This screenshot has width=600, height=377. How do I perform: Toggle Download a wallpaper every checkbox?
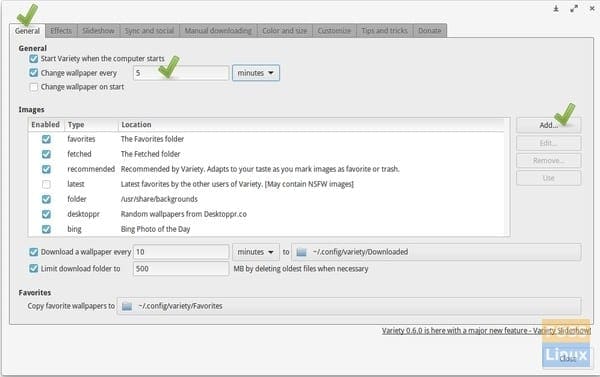[x=34, y=252]
